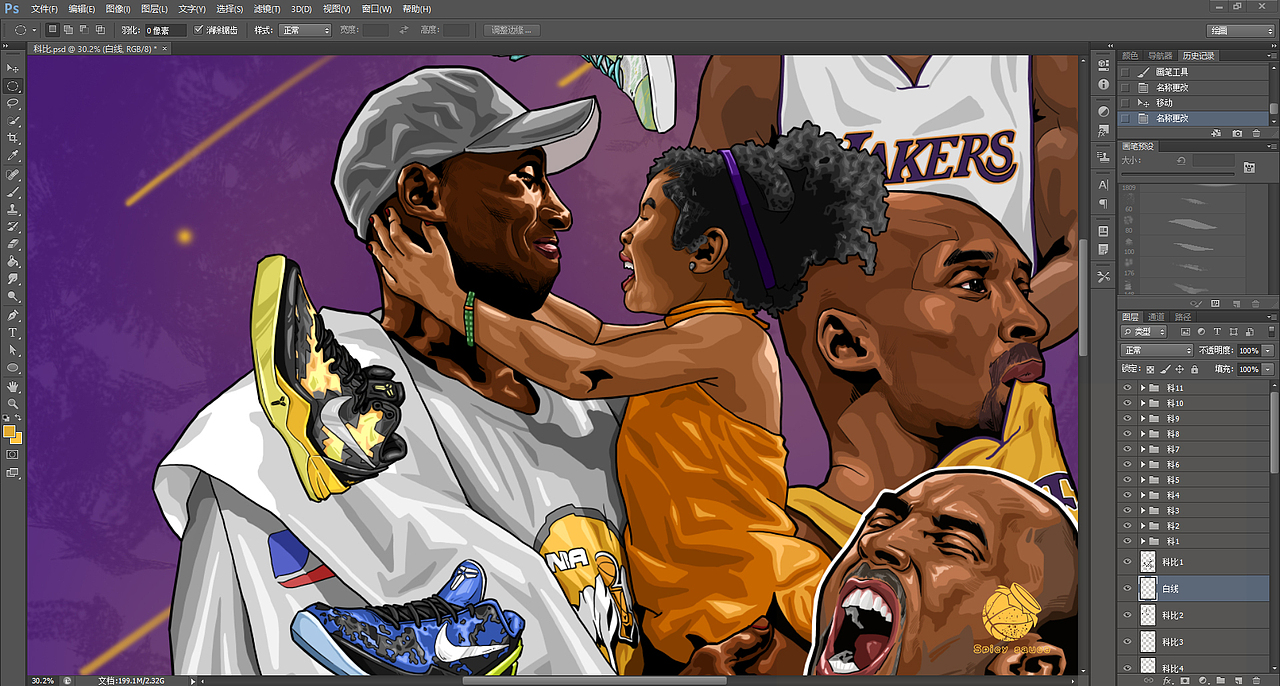
Task: Set history brush source at 移动 state
Action: [1125, 103]
